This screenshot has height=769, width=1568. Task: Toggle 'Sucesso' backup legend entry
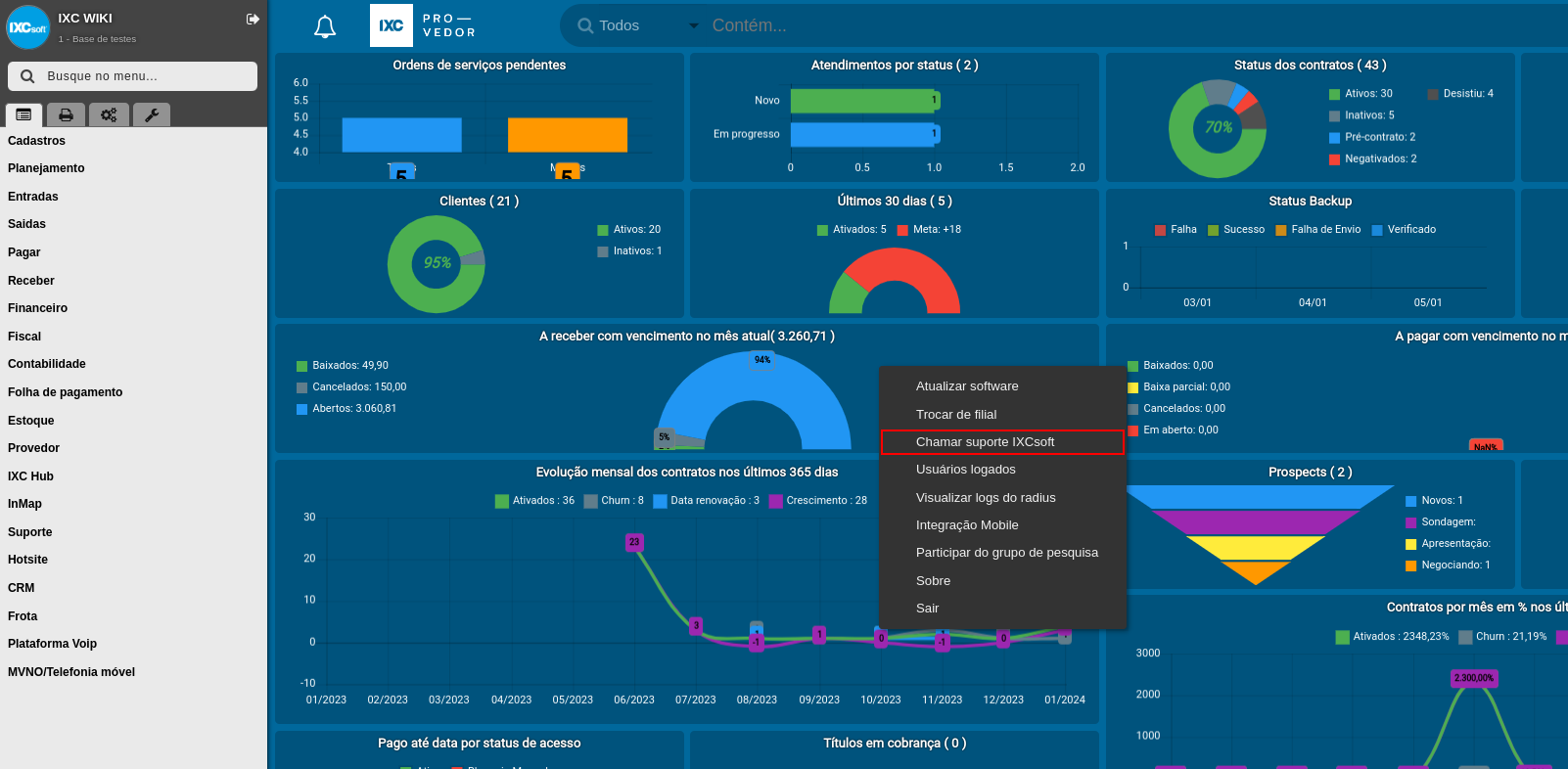[x=1236, y=230]
